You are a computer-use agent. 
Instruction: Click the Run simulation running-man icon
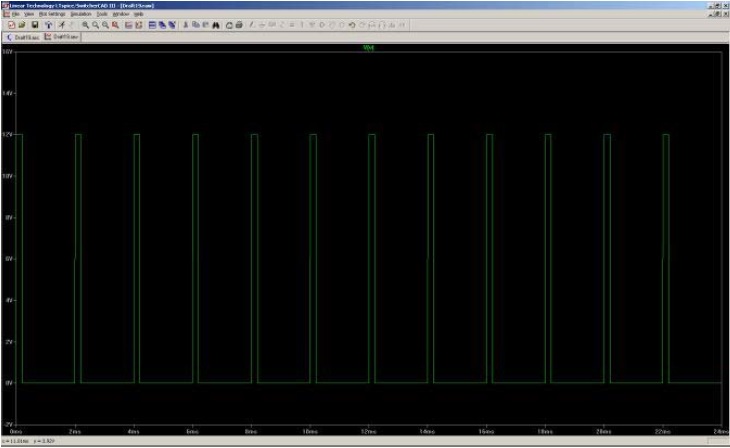point(62,25)
